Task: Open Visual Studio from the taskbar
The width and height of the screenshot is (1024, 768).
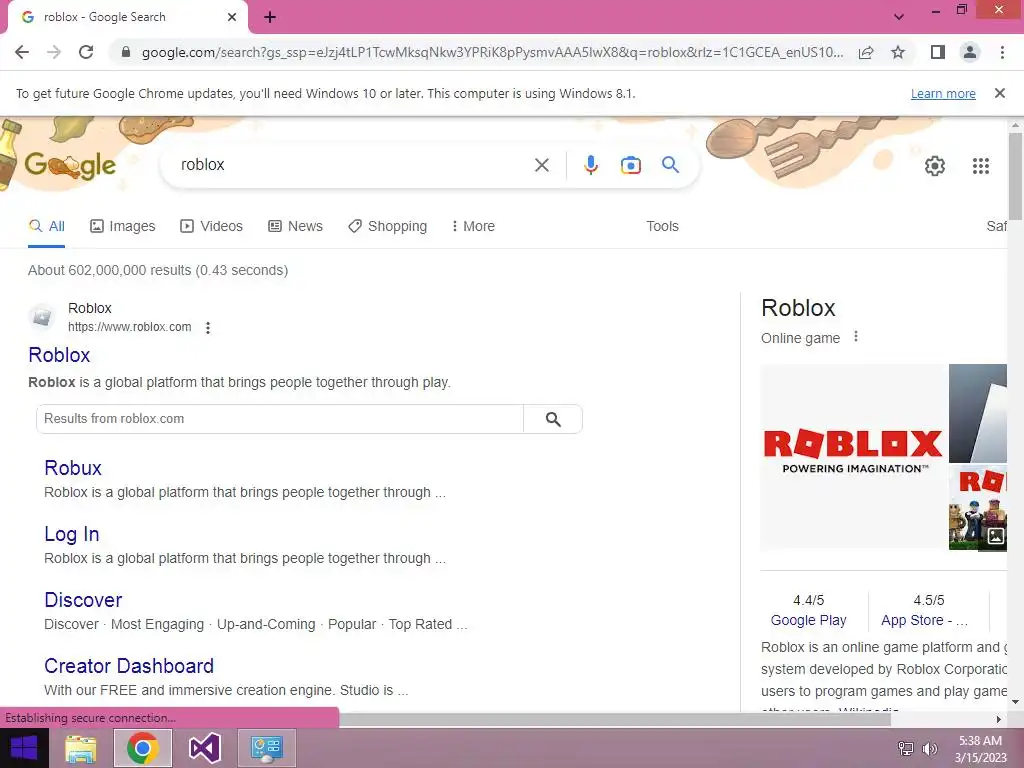Action: click(x=204, y=748)
